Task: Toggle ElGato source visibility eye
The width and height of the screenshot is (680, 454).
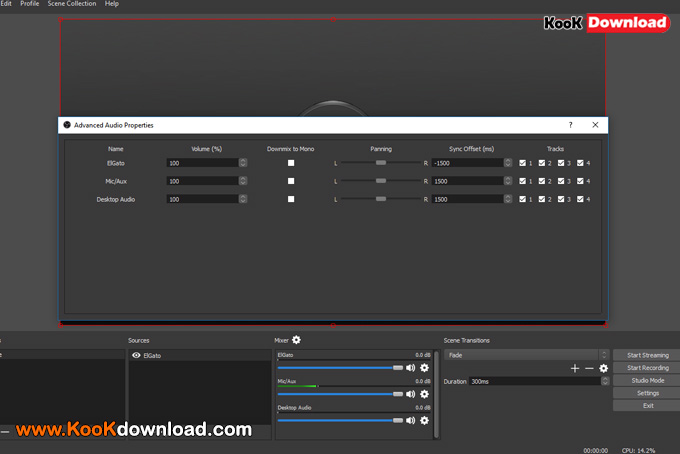Action: 136,355
